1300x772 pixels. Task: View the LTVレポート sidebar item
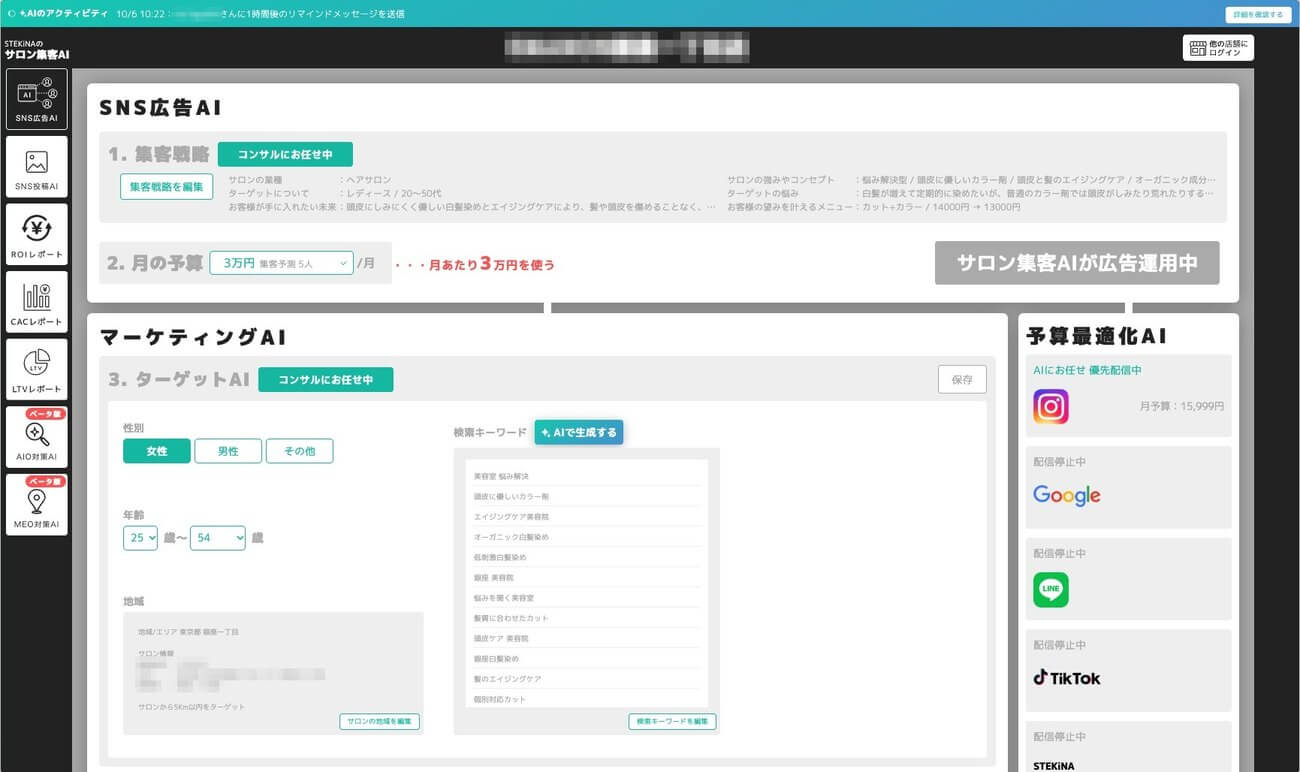tap(37, 369)
